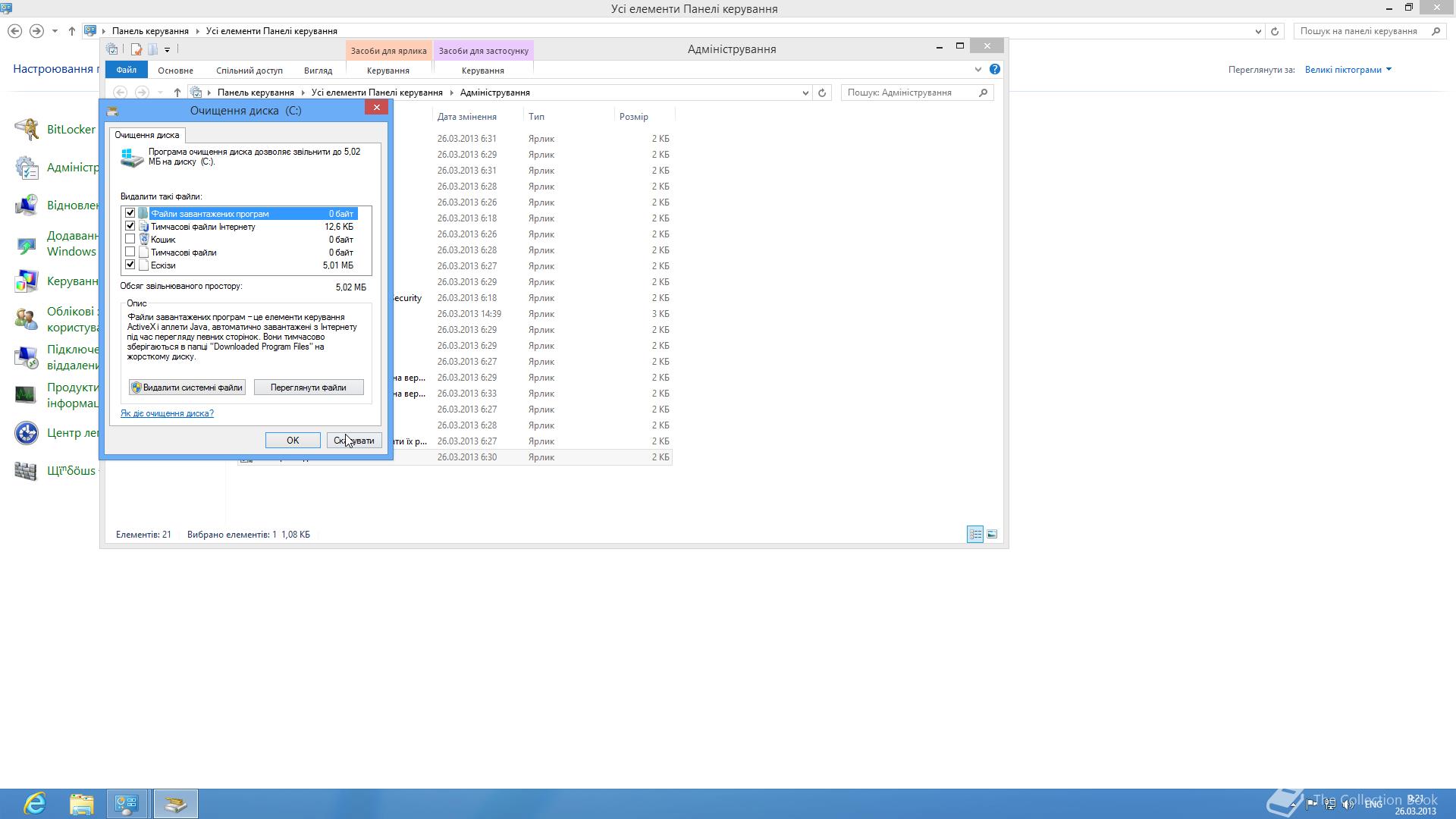Viewport: 1456px width, 819px height.
Task: Check the 'Кошик' checkbox
Action: point(130,239)
